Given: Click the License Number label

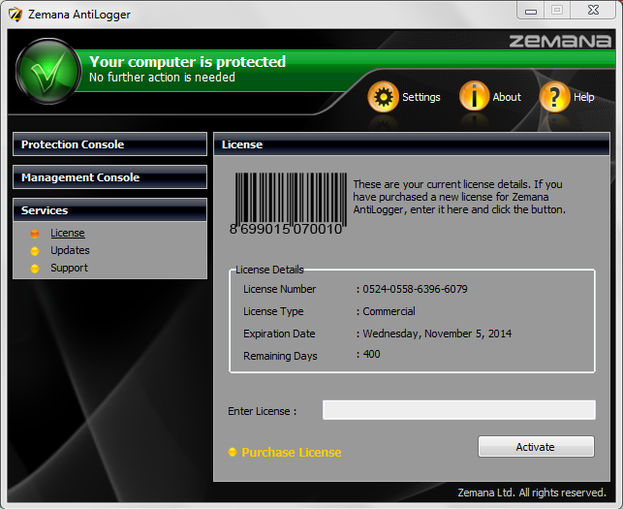Looking at the screenshot, I should point(279,289).
